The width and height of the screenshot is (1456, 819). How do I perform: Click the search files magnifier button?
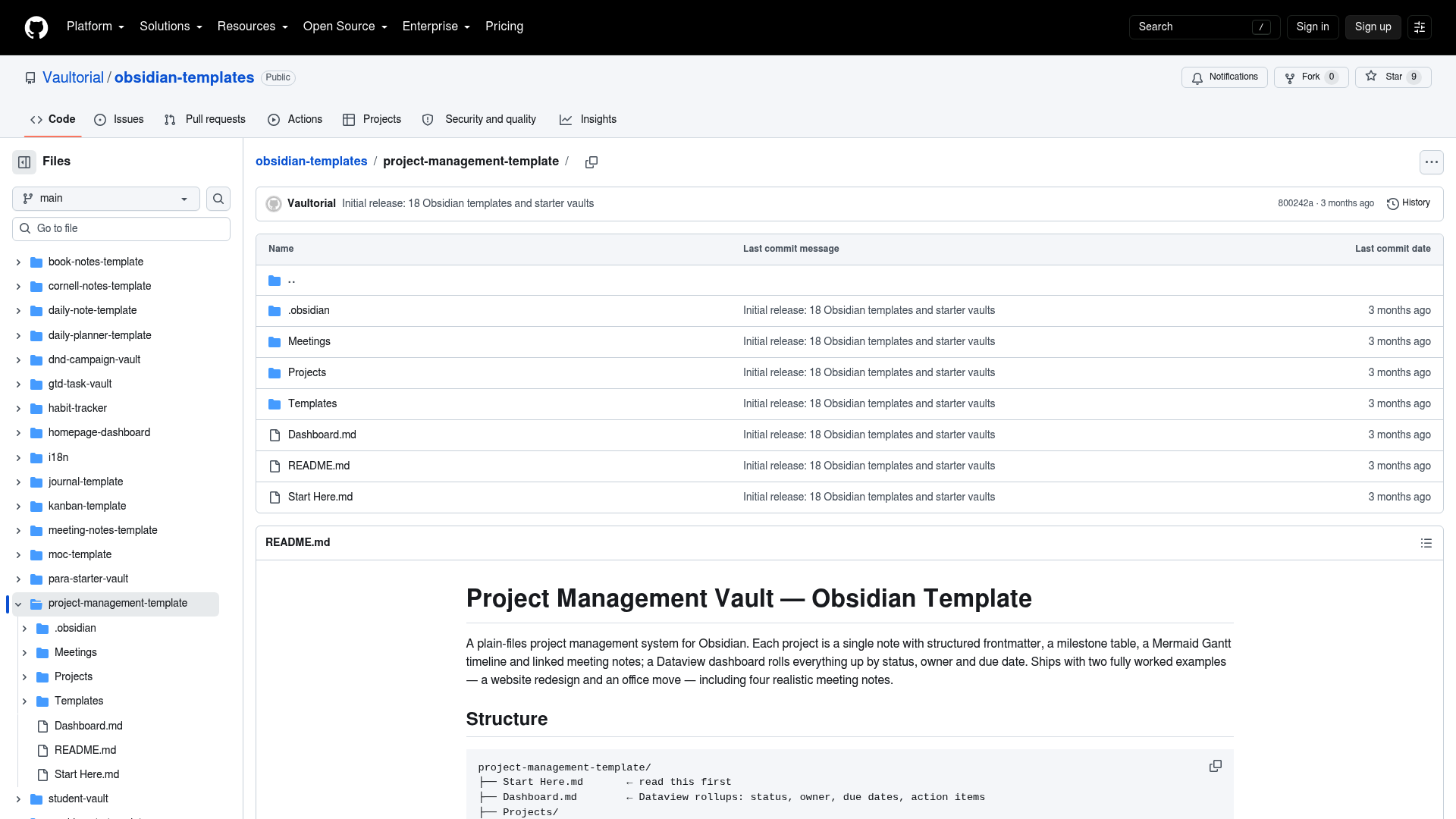[x=218, y=199]
